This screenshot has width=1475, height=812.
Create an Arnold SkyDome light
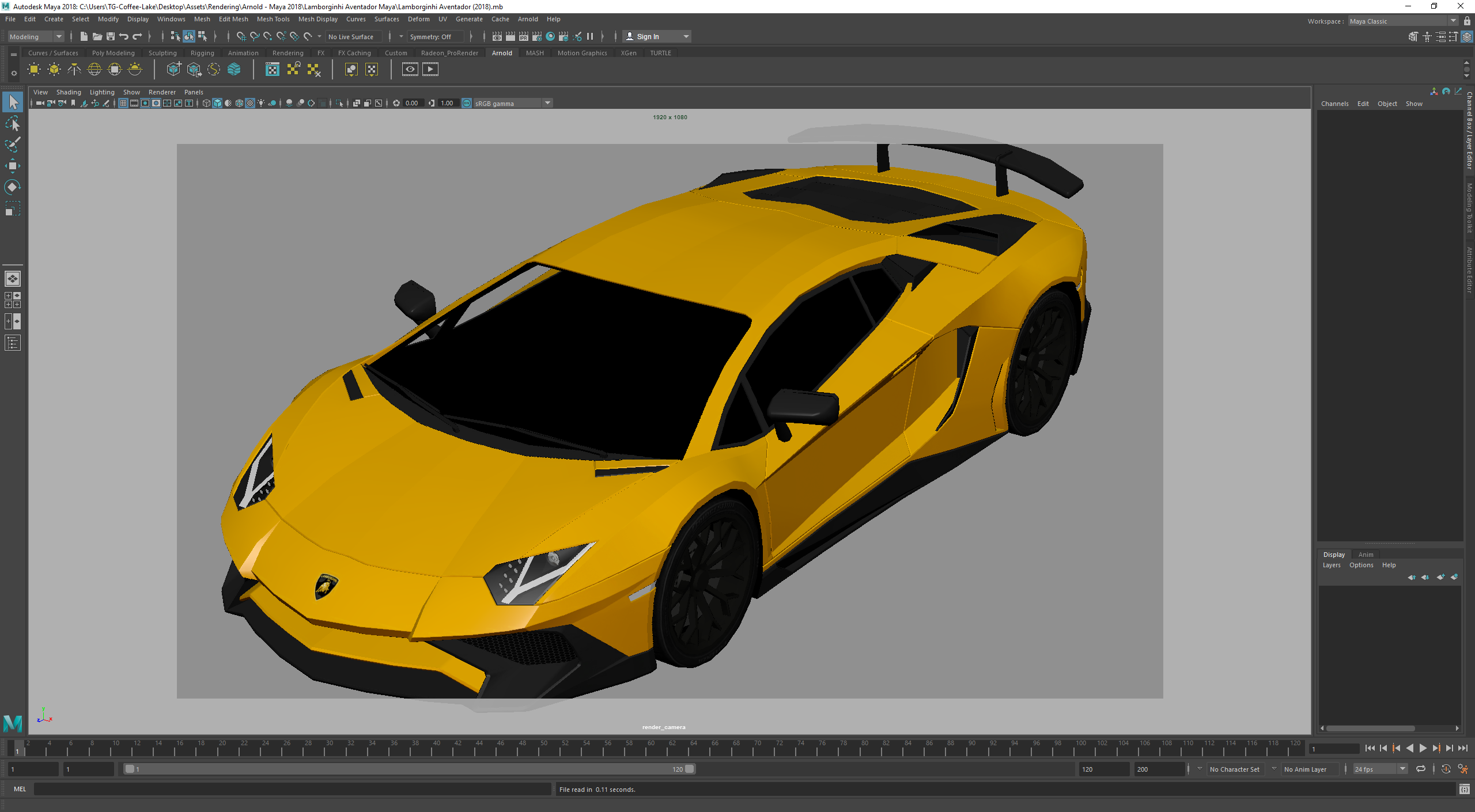(94, 70)
